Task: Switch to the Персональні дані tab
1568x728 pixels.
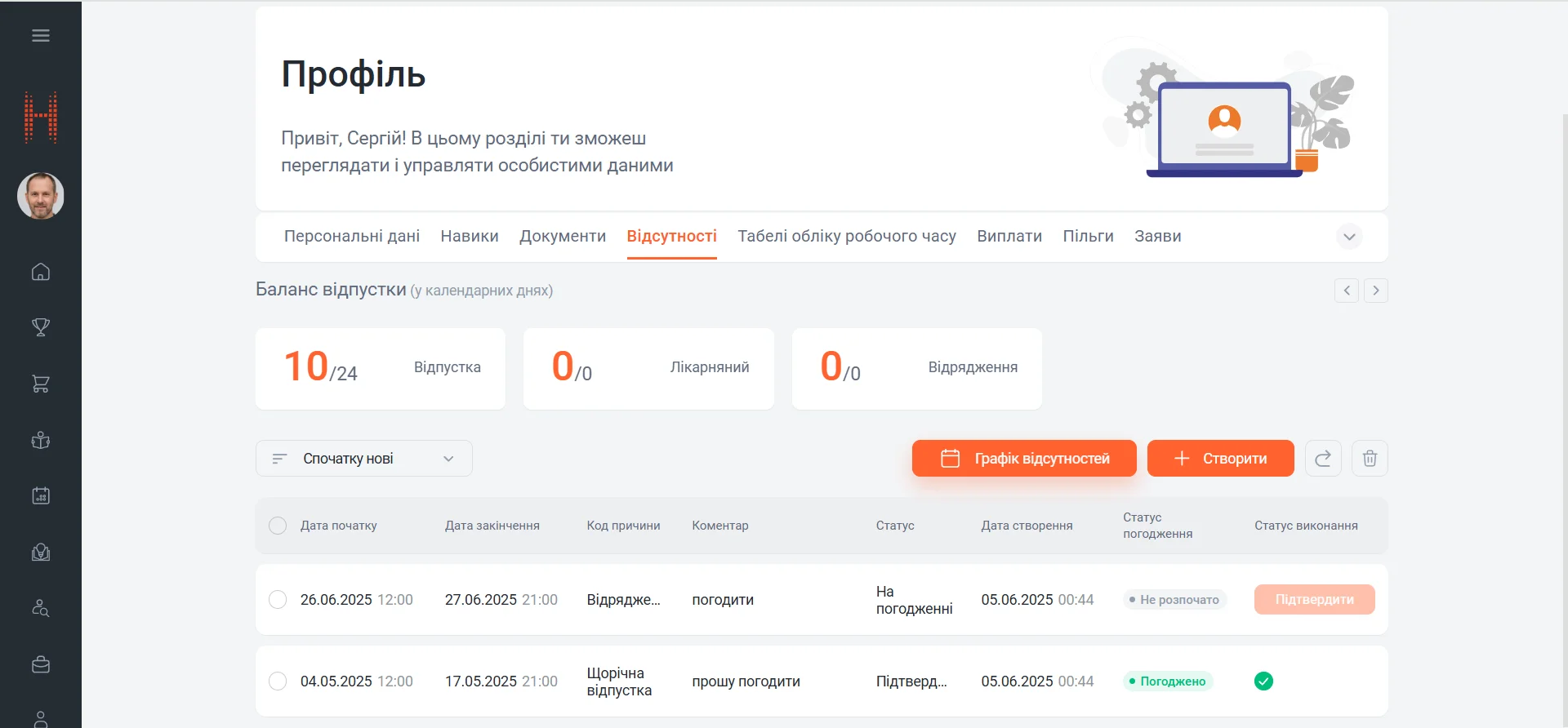Action: click(x=352, y=236)
